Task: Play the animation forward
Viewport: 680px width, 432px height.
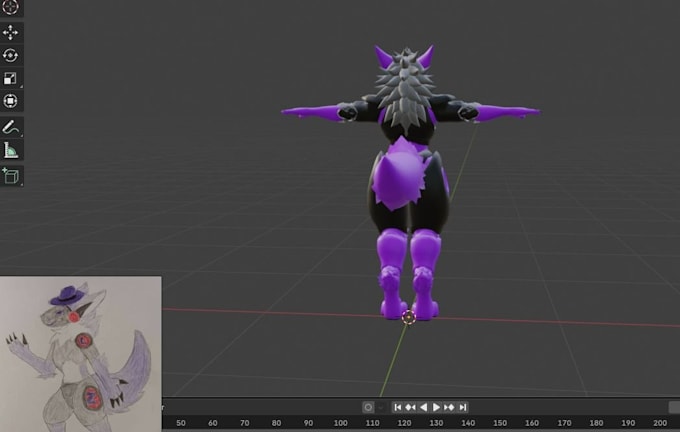Action: [x=436, y=407]
